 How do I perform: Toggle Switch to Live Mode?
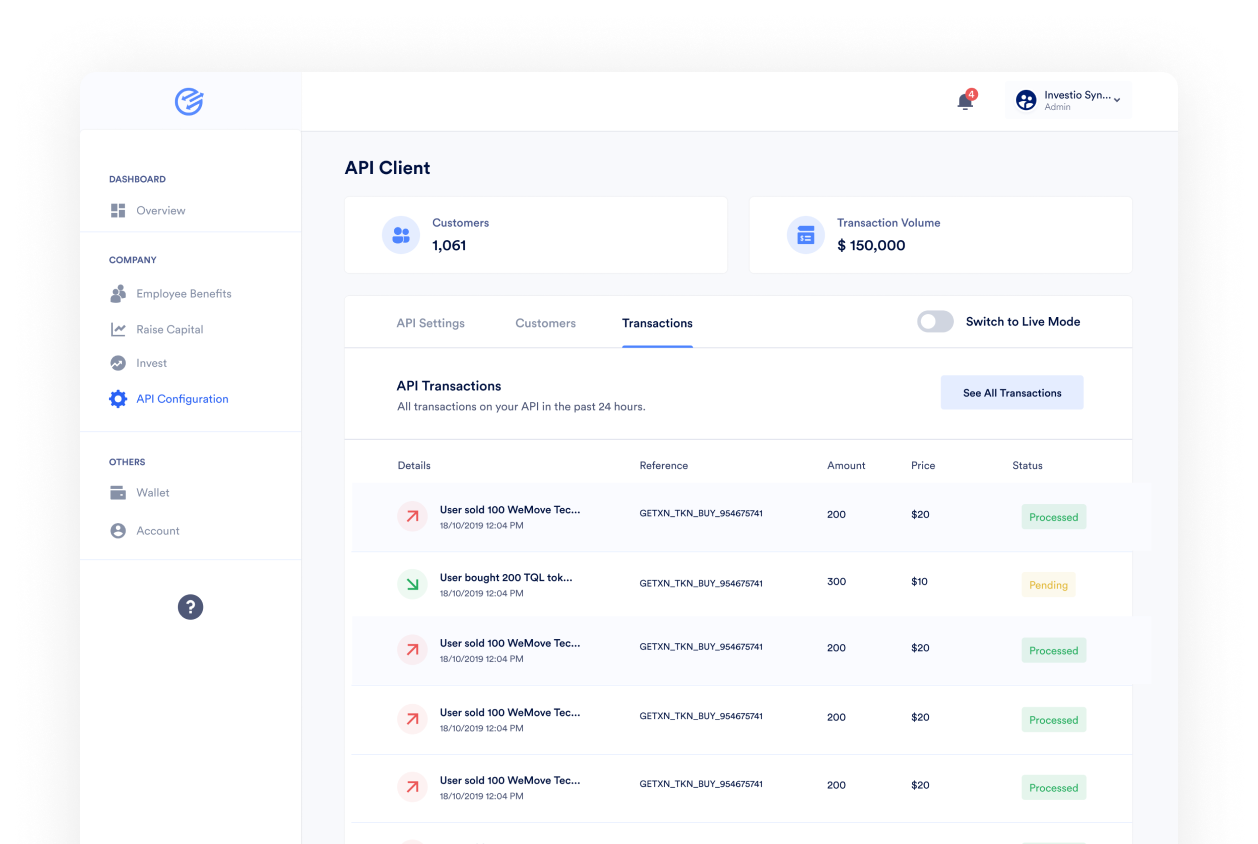coord(935,321)
